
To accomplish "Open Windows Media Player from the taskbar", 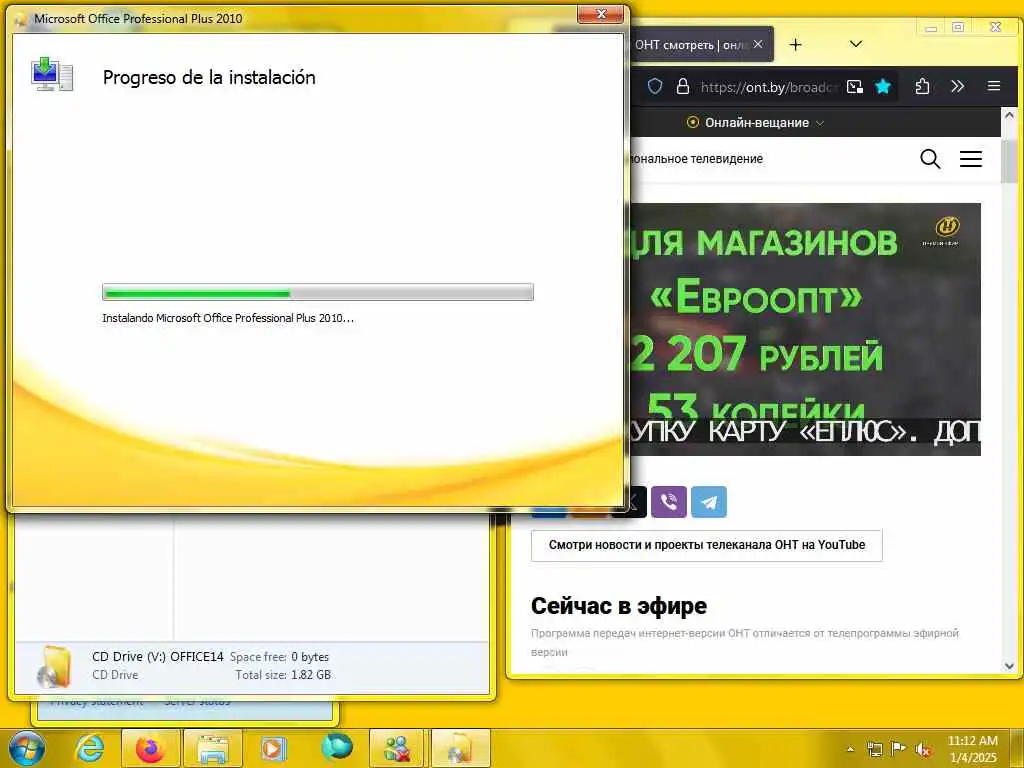I will coord(274,748).
